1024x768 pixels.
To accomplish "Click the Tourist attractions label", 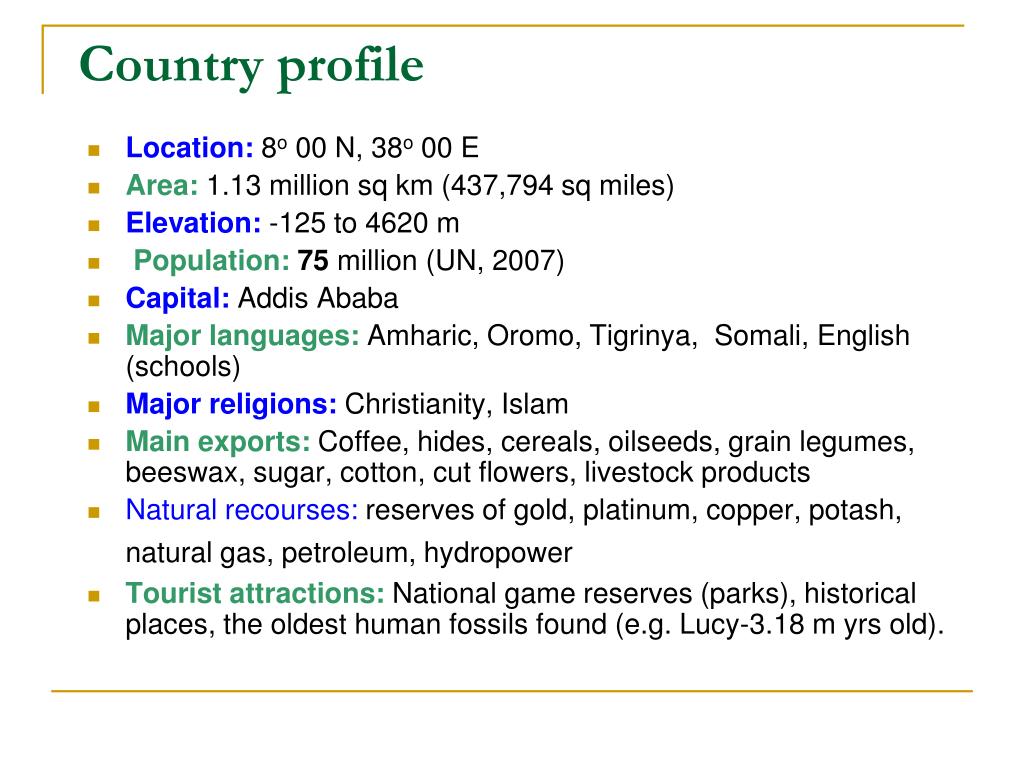I will (255, 594).
